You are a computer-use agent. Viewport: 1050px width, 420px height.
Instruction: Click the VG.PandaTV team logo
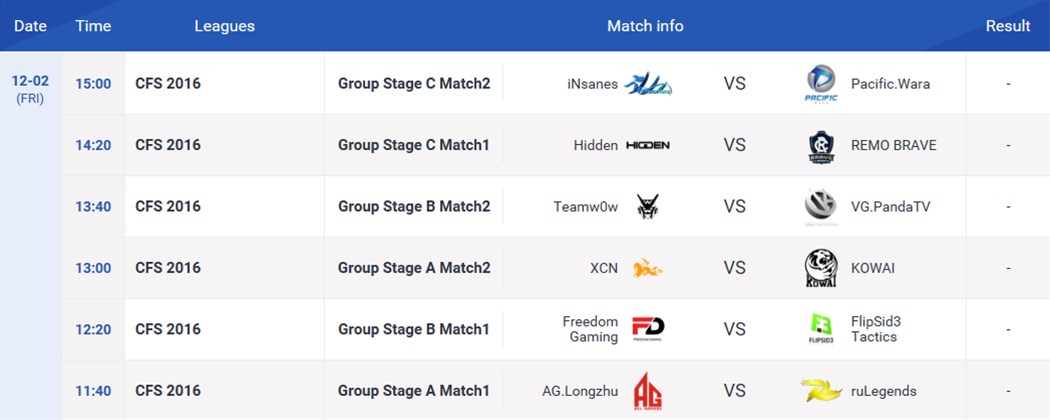(x=821, y=207)
